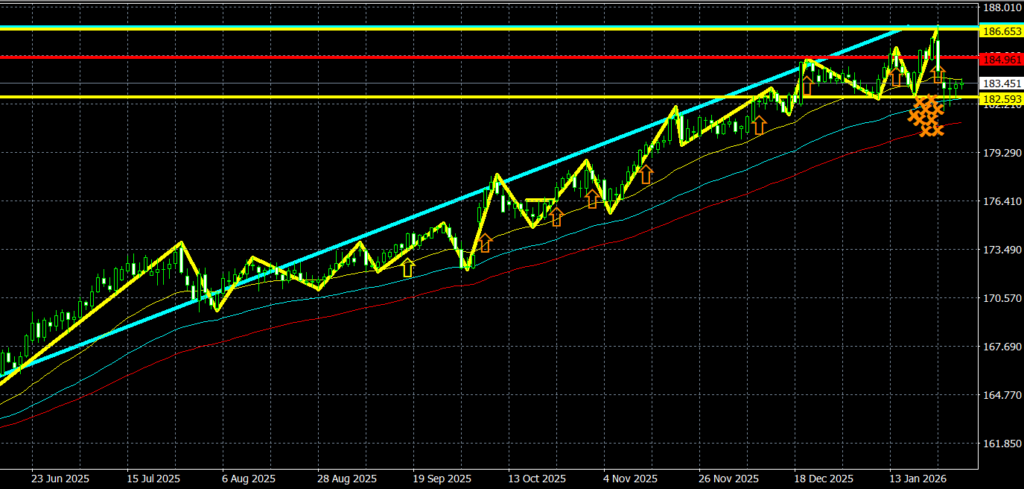1024x489 pixels.
Task: Click the 188.010 price scale value
Action: tap(1000, 9)
